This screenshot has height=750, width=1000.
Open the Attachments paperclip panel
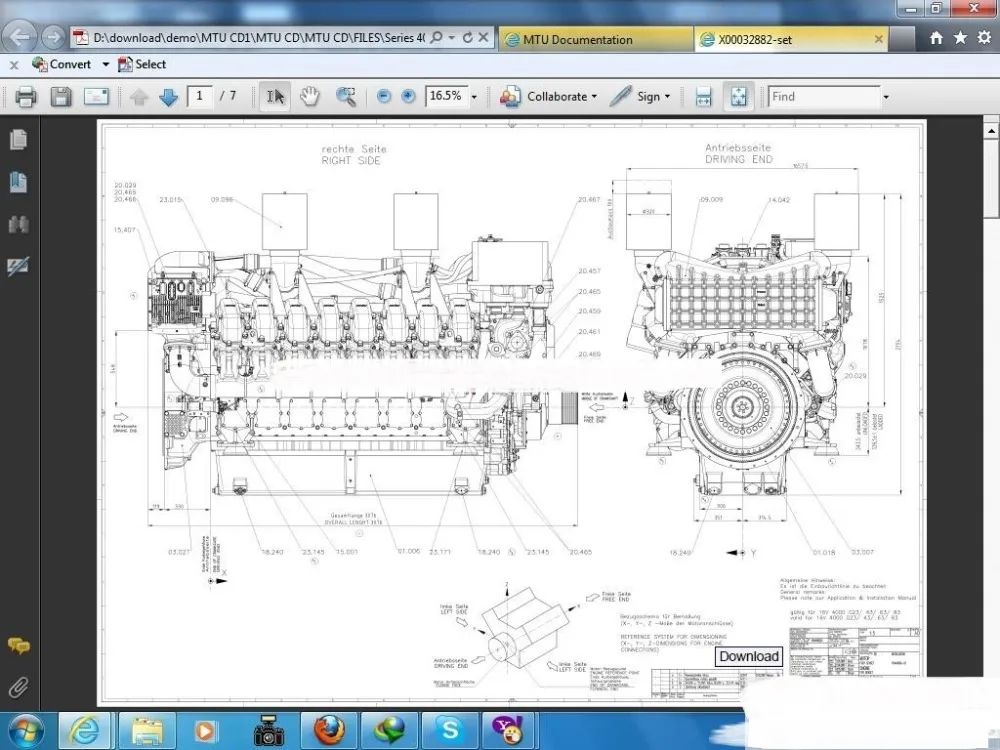[x=18, y=687]
